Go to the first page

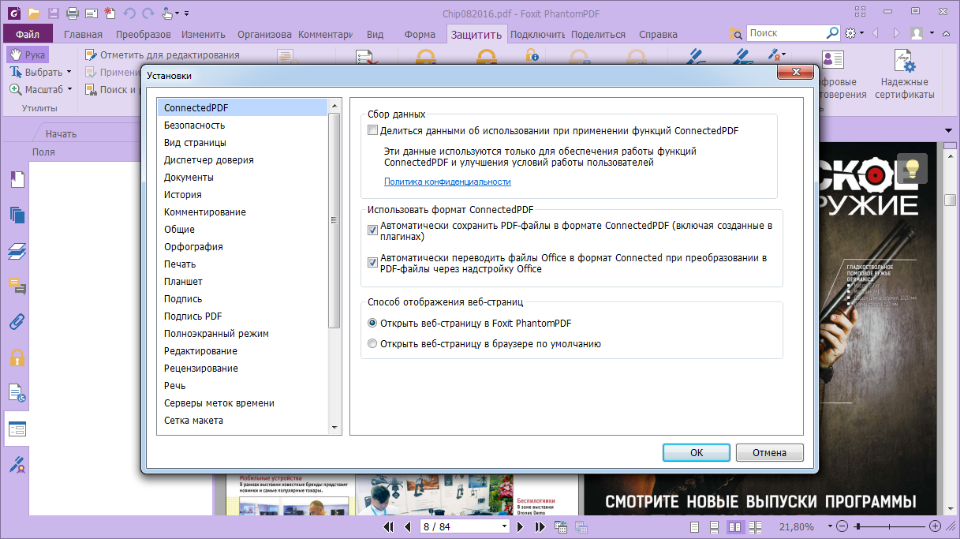coord(388,527)
